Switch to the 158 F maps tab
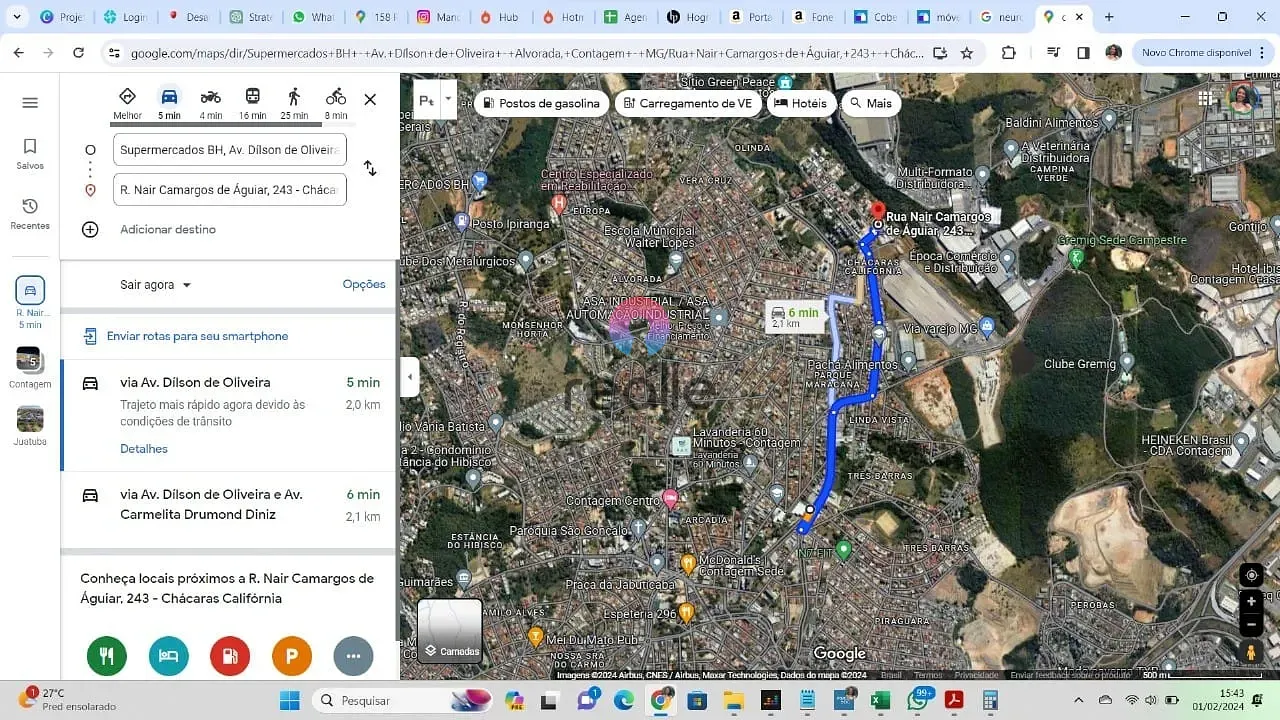This screenshot has height=720, width=1280. [x=375, y=17]
